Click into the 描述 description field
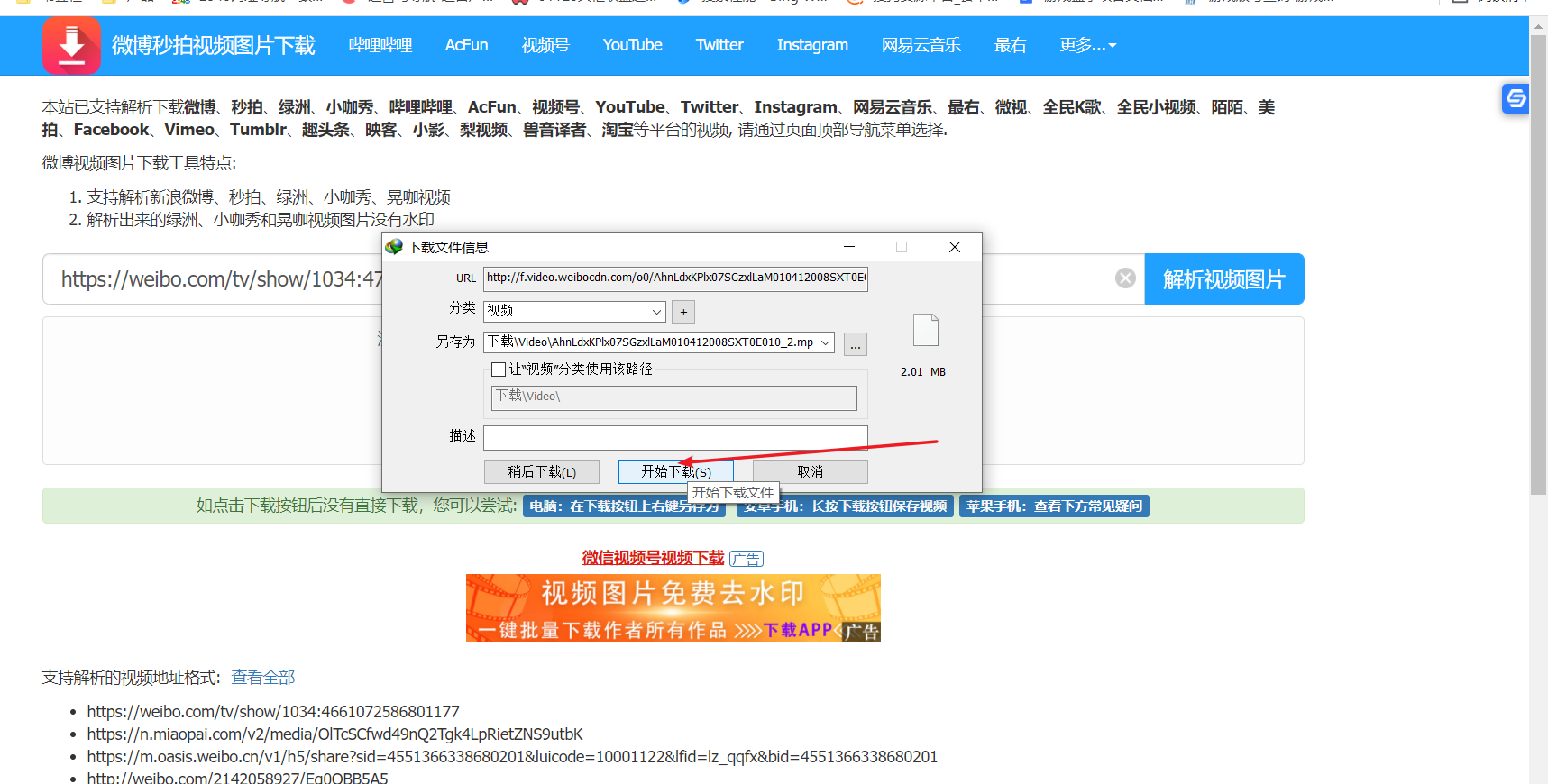The height and width of the screenshot is (784, 1548). (674, 437)
